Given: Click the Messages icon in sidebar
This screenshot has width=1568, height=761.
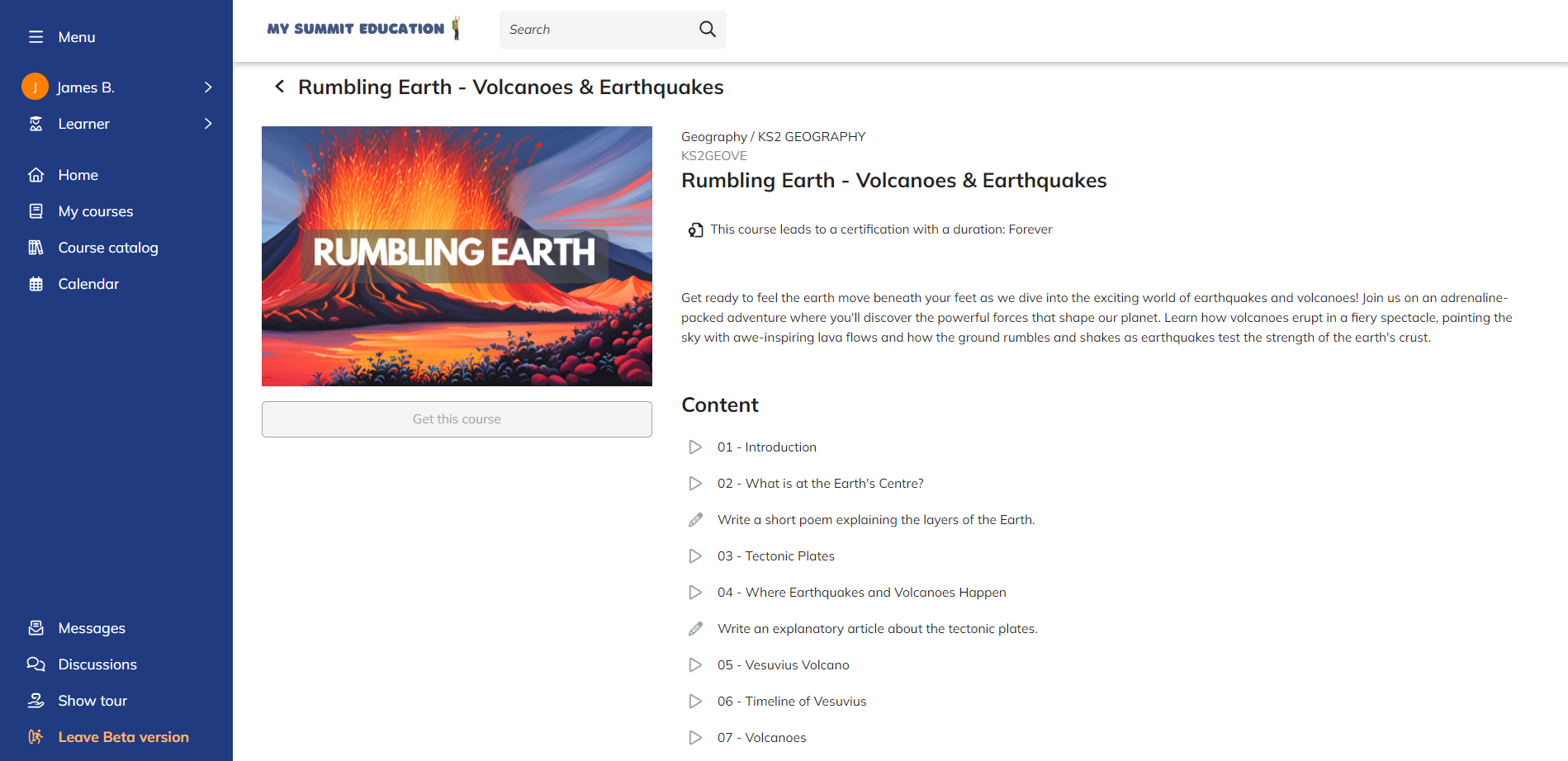Looking at the screenshot, I should (36, 628).
